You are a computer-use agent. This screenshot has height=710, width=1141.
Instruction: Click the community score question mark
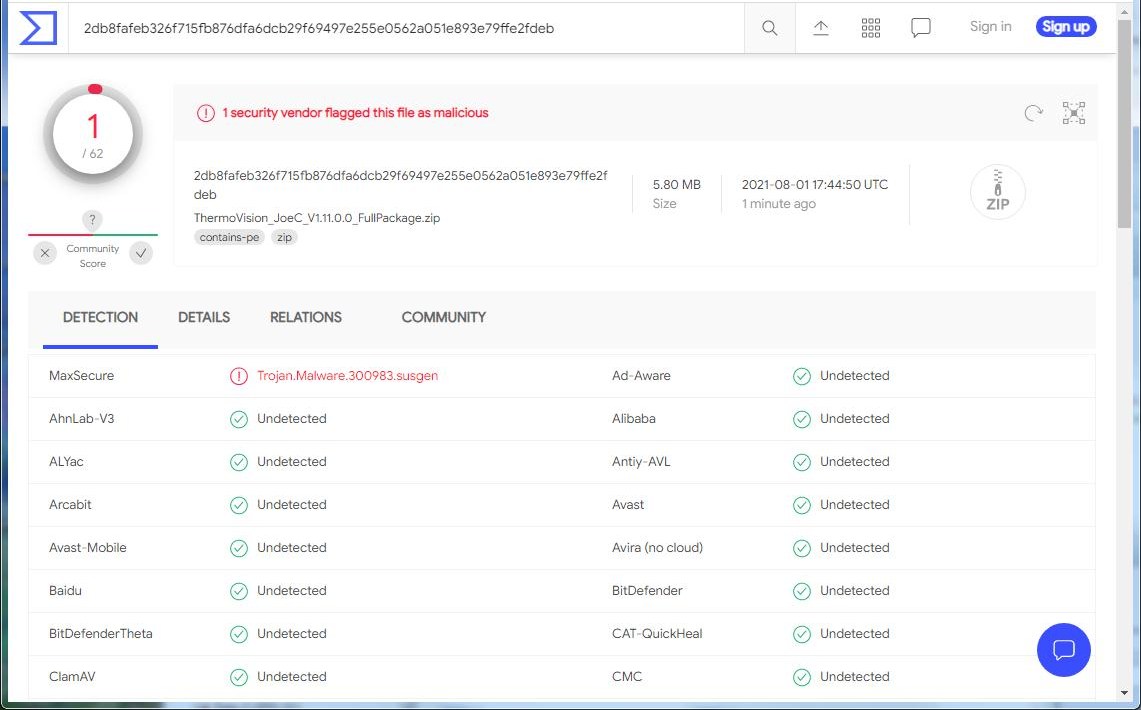[93, 220]
